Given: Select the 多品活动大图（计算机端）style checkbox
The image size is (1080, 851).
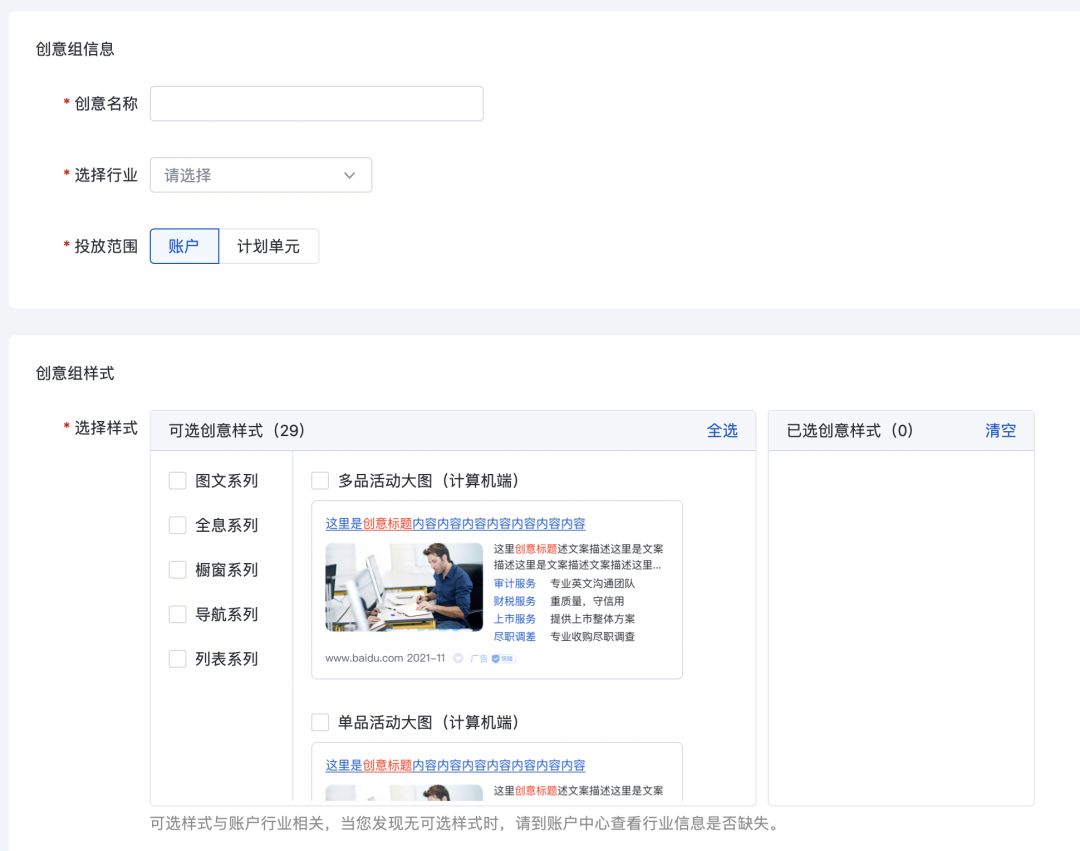Looking at the screenshot, I should coord(320,480).
